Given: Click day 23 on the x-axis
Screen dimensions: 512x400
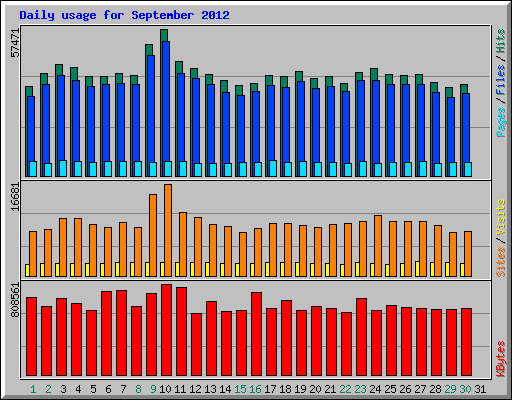Looking at the screenshot, I should [x=360, y=389].
